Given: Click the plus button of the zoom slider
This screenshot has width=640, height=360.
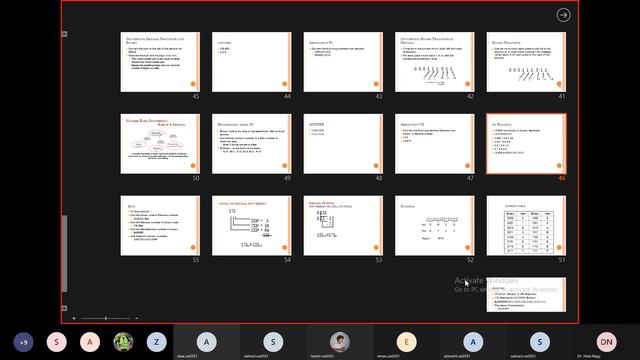Looking at the screenshot, I should click(74, 318).
